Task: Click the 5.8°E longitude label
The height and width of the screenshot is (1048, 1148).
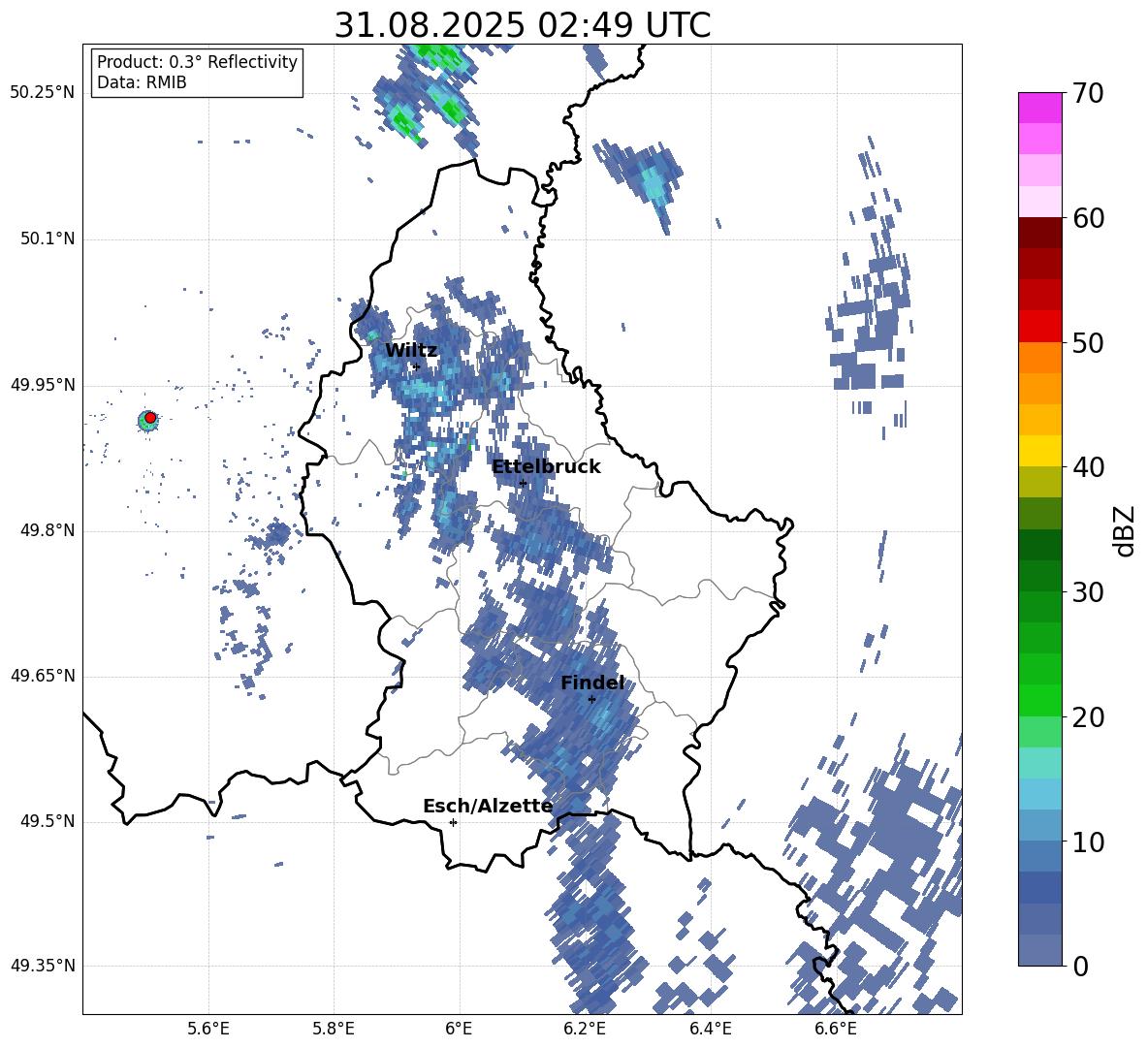Action: [x=334, y=1029]
